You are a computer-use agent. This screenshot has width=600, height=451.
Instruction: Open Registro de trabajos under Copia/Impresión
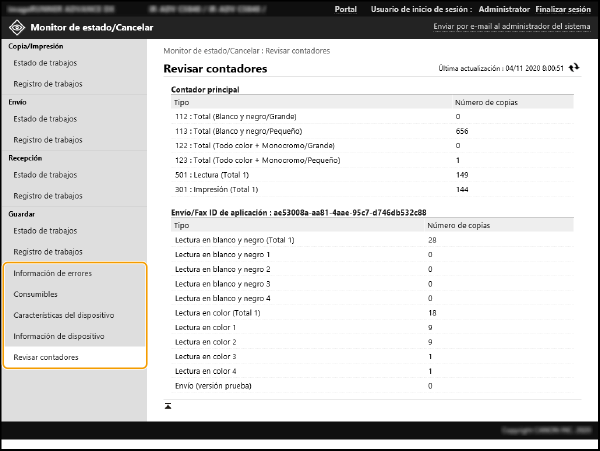(x=47, y=84)
